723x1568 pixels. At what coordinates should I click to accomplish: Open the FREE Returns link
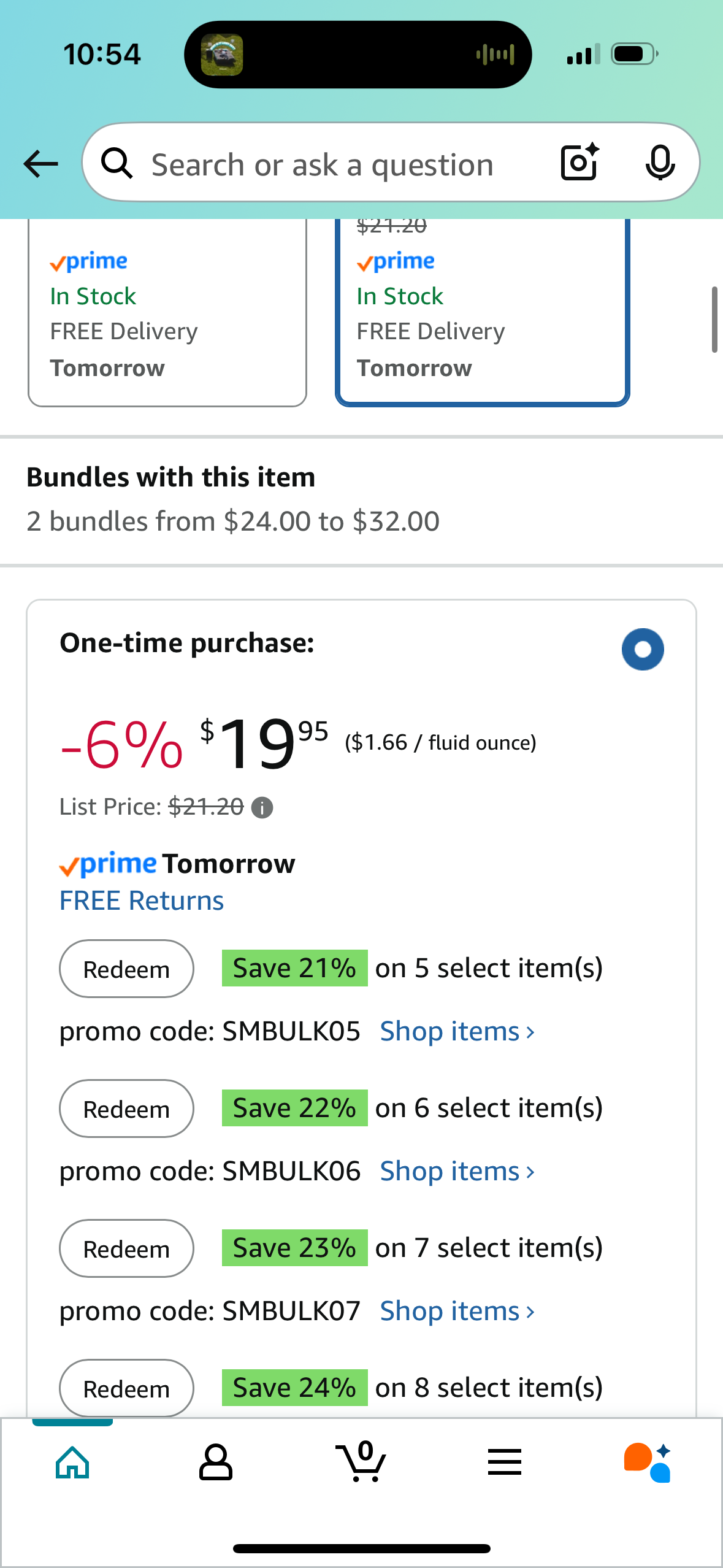(142, 901)
